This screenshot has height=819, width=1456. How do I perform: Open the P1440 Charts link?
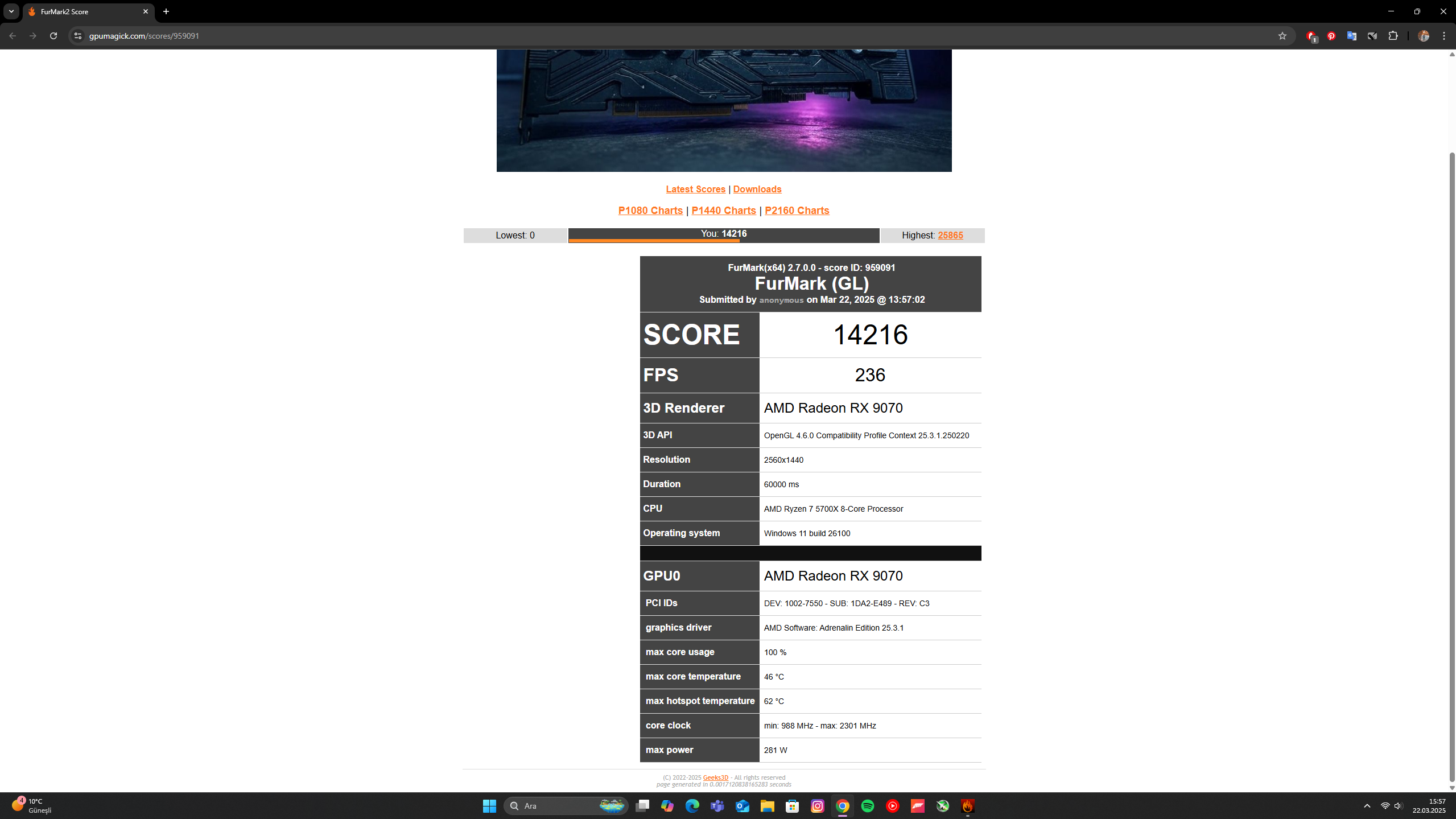tap(723, 211)
